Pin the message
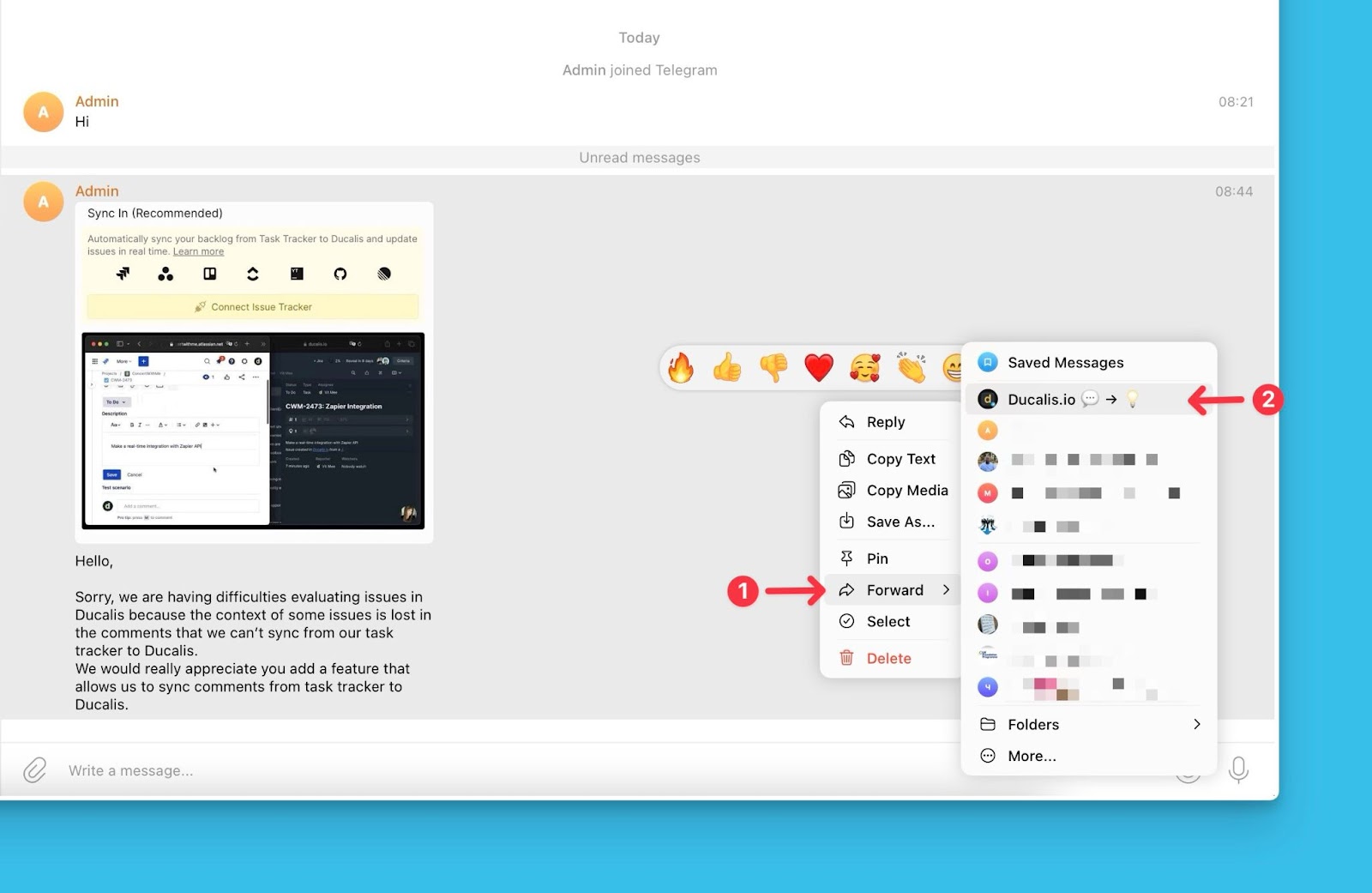The height and width of the screenshot is (893, 1372). (x=877, y=558)
